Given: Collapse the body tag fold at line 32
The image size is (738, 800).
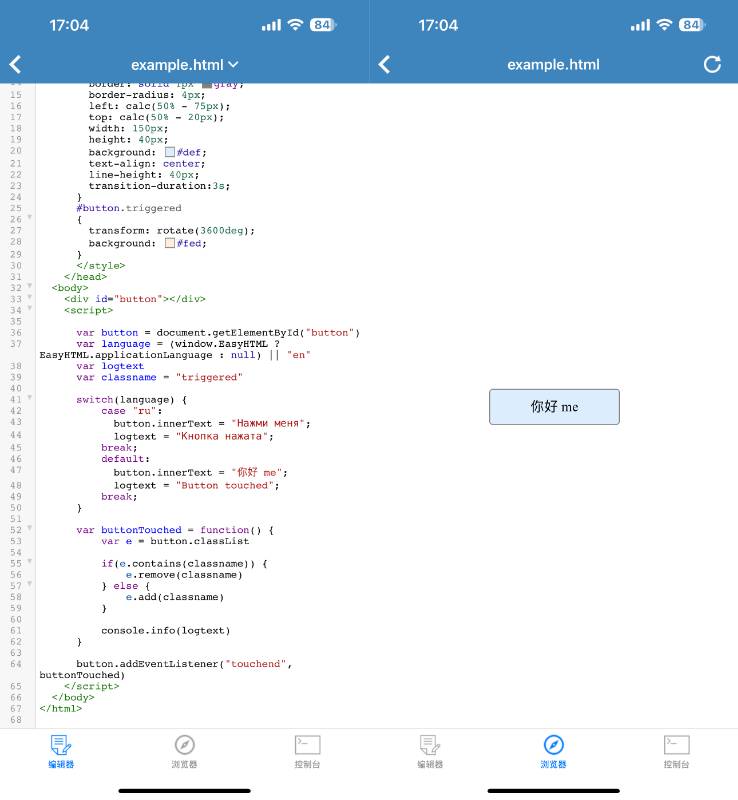Looking at the screenshot, I should point(30,286).
